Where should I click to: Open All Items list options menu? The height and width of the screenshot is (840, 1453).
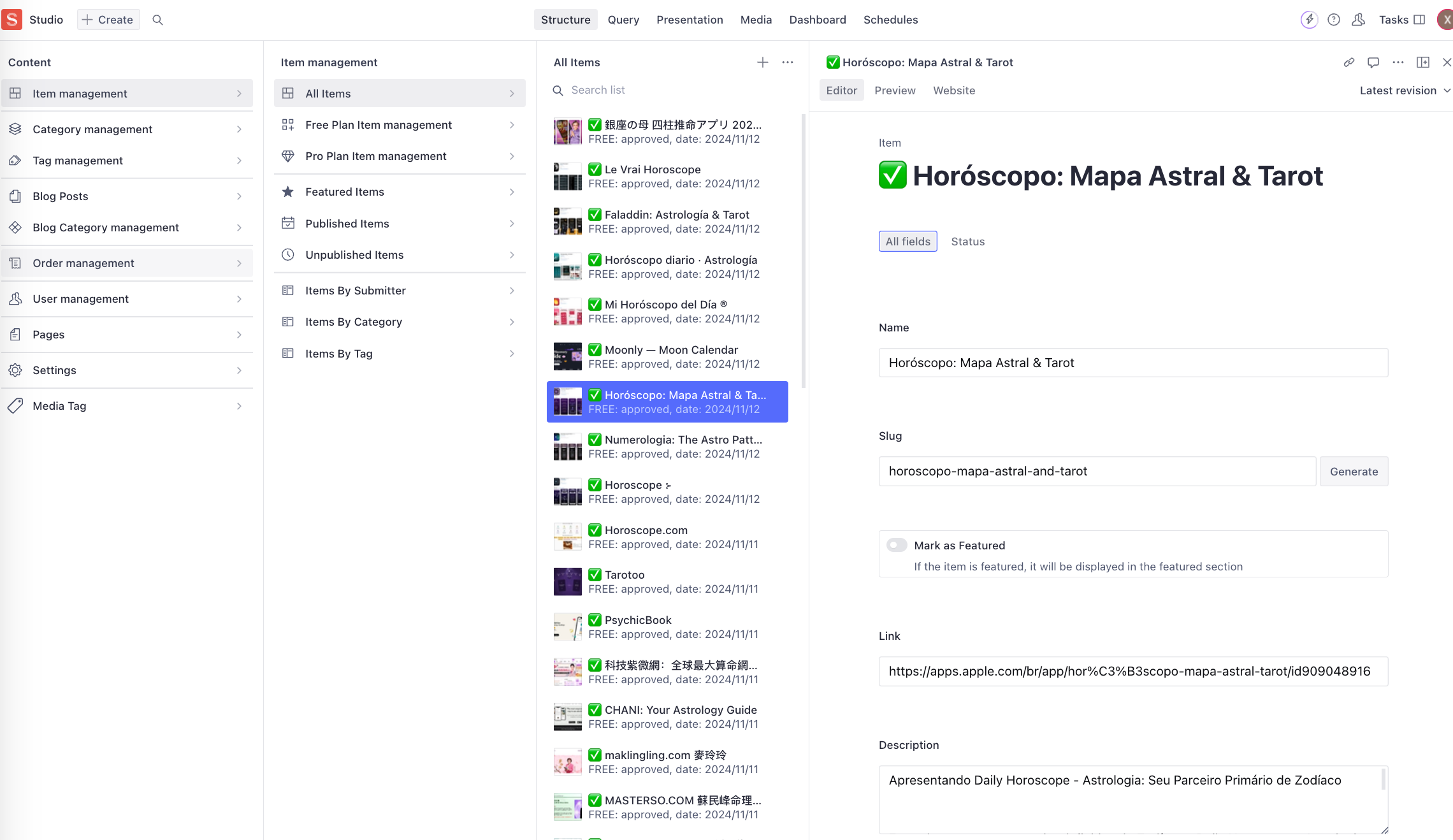point(788,62)
